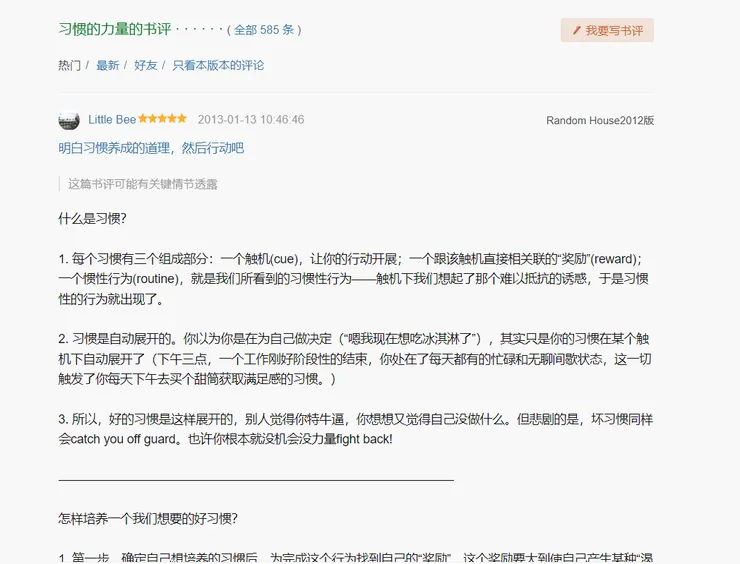Image resolution: width=740 pixels, height=564 pixels.
Task: Click paragraph starting 3. 所以，好的习惯
Action: (x=355, y=429)
